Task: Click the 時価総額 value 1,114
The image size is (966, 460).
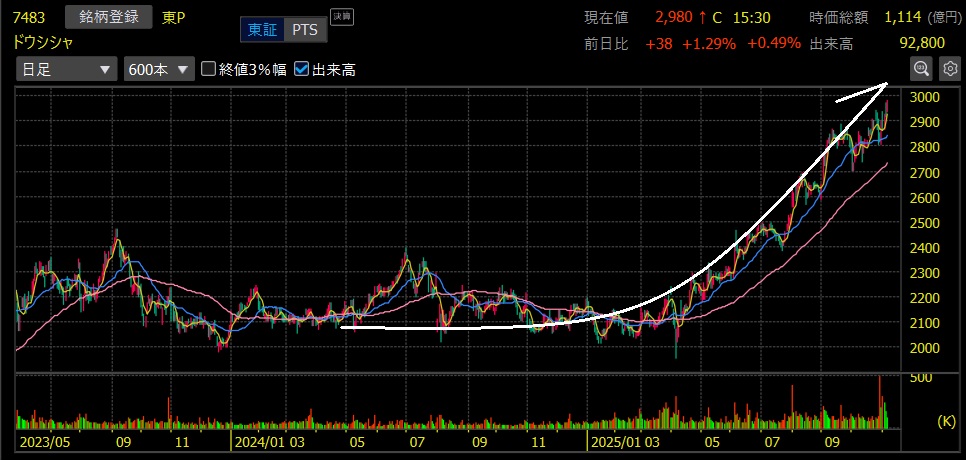Action: (907, 17)
